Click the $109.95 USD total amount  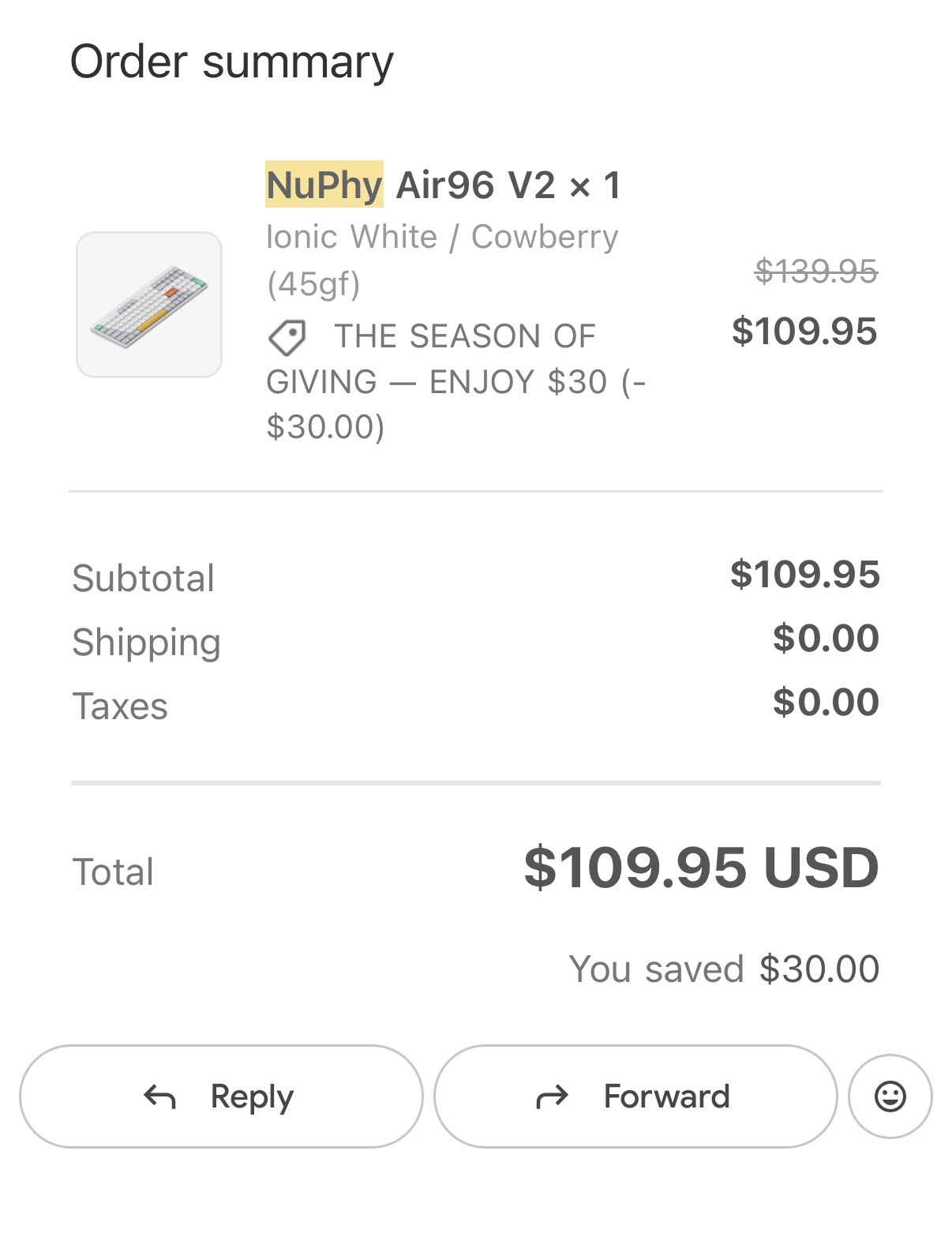click(701, 868)
